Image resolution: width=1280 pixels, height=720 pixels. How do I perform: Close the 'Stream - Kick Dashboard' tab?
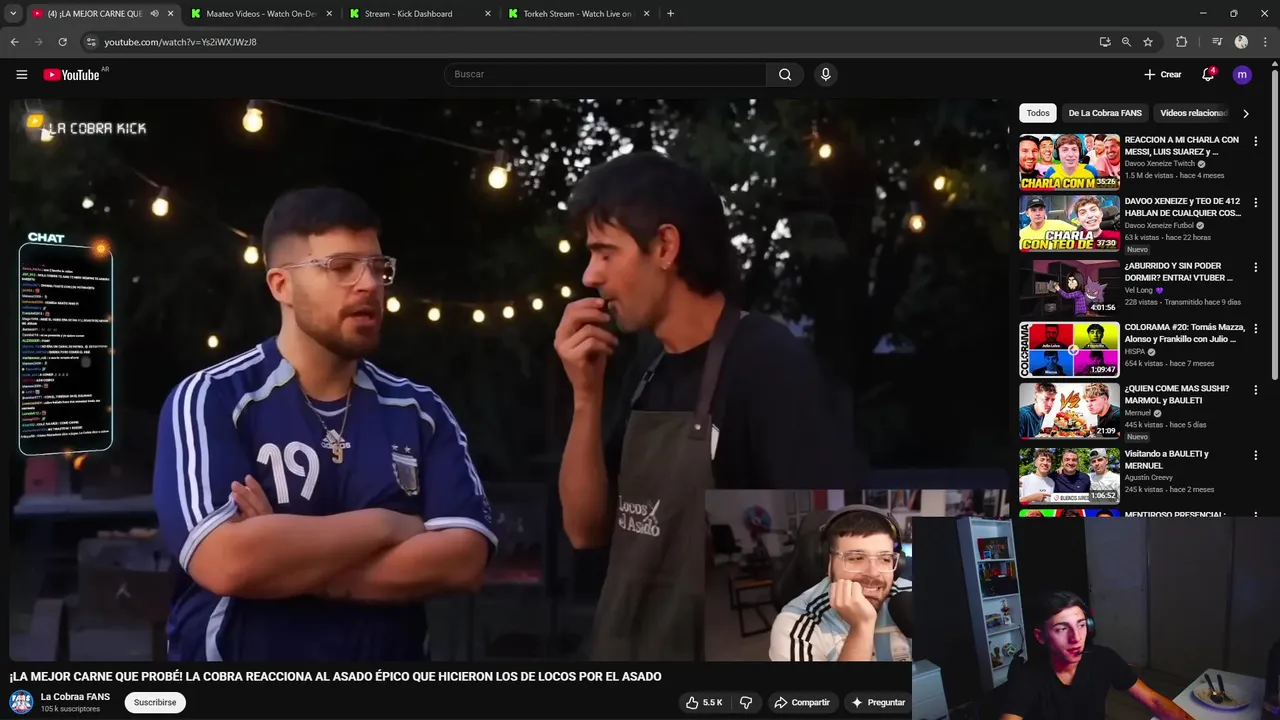(488, 14)
